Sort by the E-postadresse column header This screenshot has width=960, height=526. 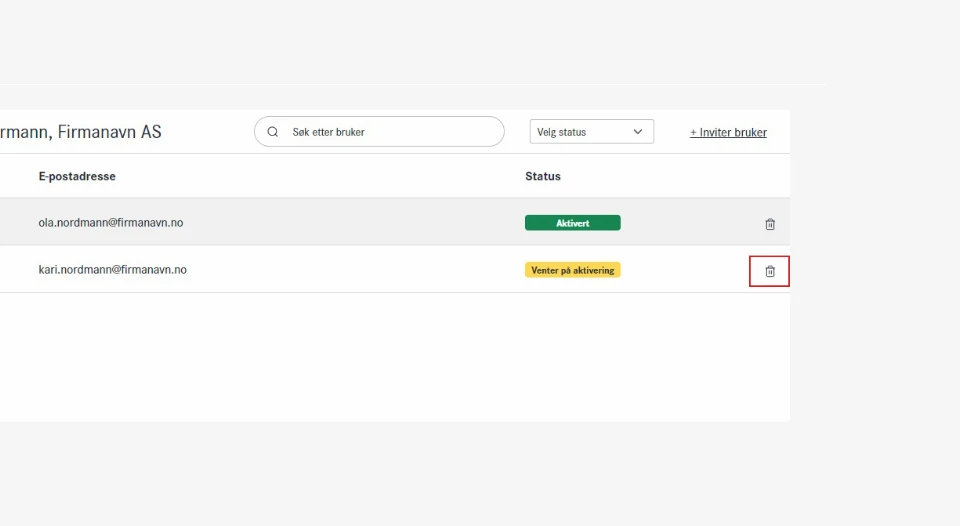click(x=77, y=176)
